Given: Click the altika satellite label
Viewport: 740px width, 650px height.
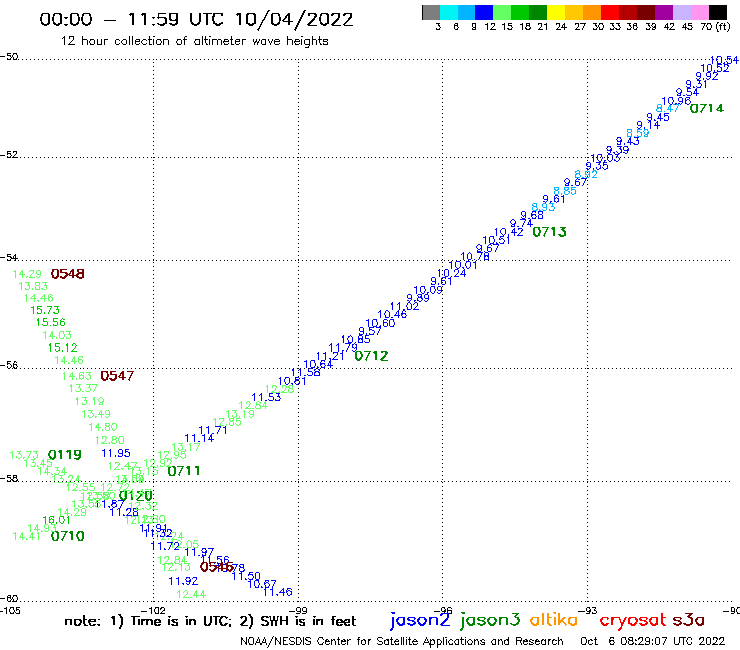Looking at the screenshot, I should [553, 620].
